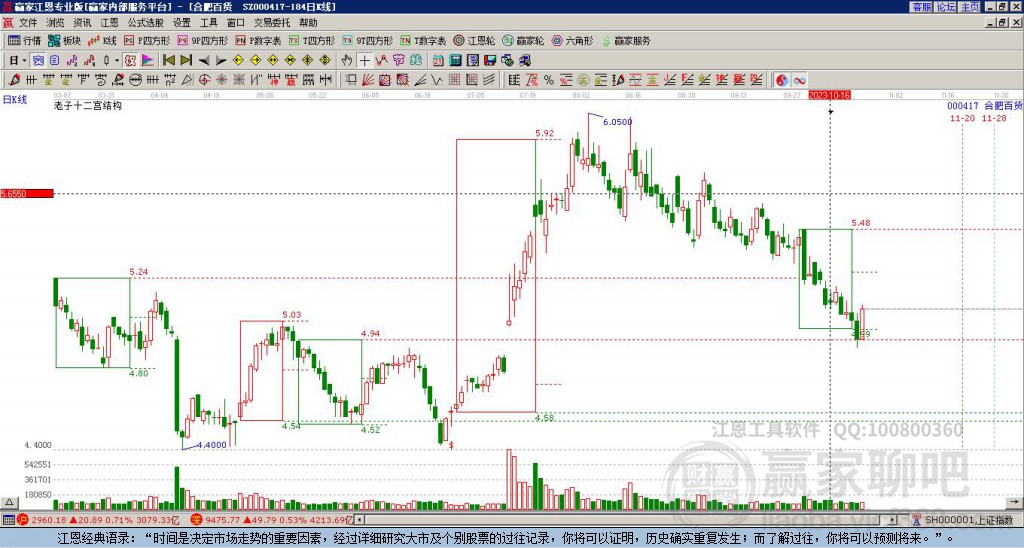Click the 000417 合肥百货 stock label
1024x548 pixels.
pos(985,105)
